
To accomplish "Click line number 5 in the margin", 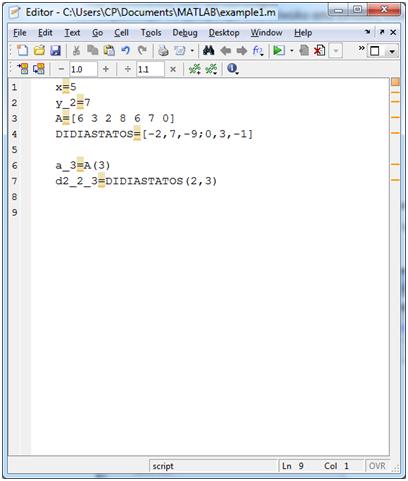I will click(14, 150).
